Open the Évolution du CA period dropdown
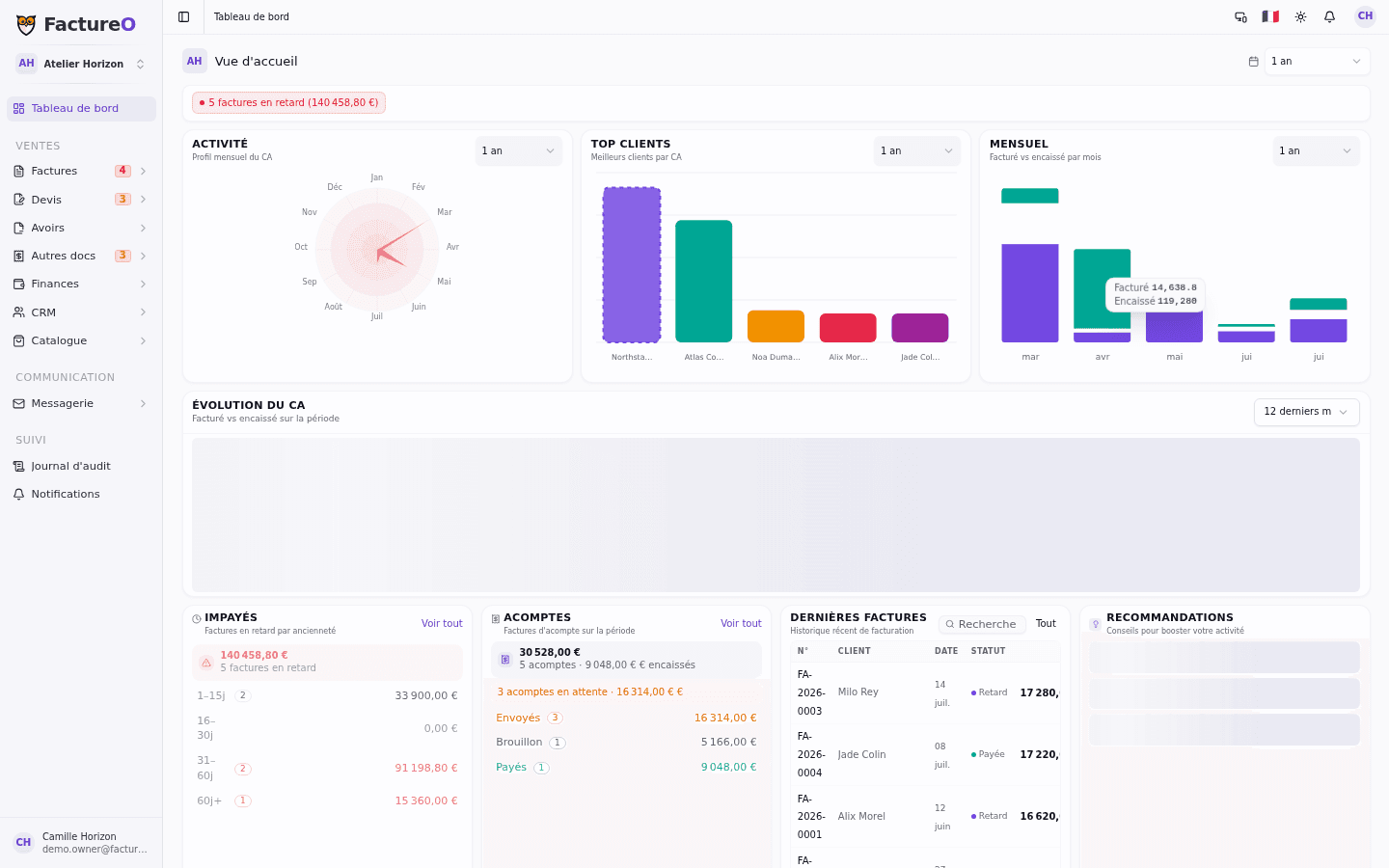Image resolution: width=1389 pixels, height=868 pixels. (x=1306, y=412)
